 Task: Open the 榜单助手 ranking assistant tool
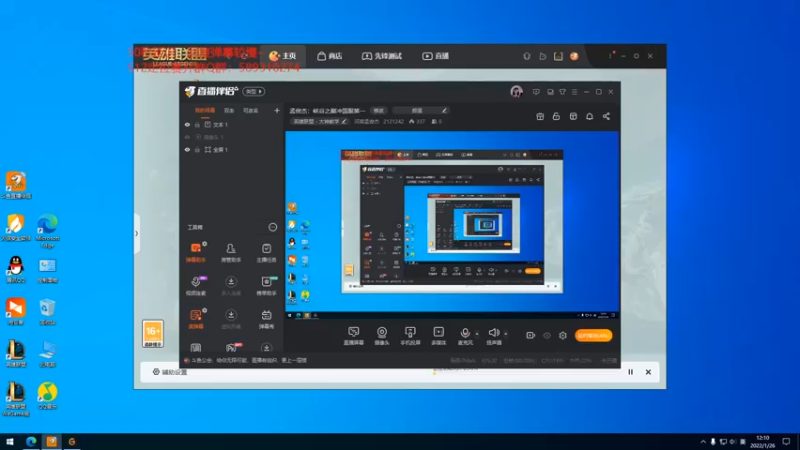coord(266,286)
